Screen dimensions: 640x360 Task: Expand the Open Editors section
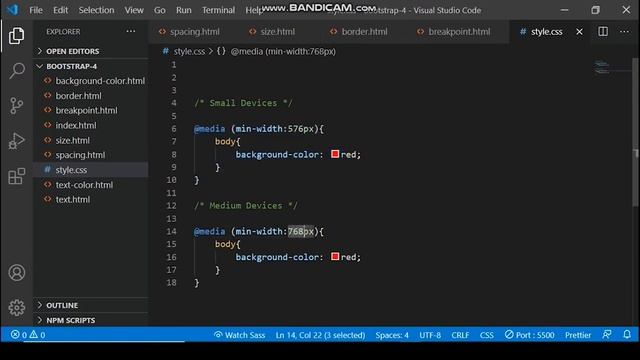(x=91, y=51)
